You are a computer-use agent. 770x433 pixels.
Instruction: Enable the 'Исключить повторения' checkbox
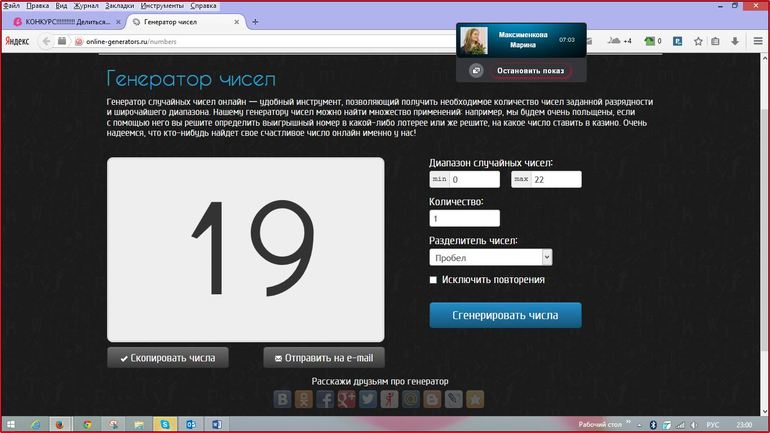pyautogui.click(x=433, y=280)
